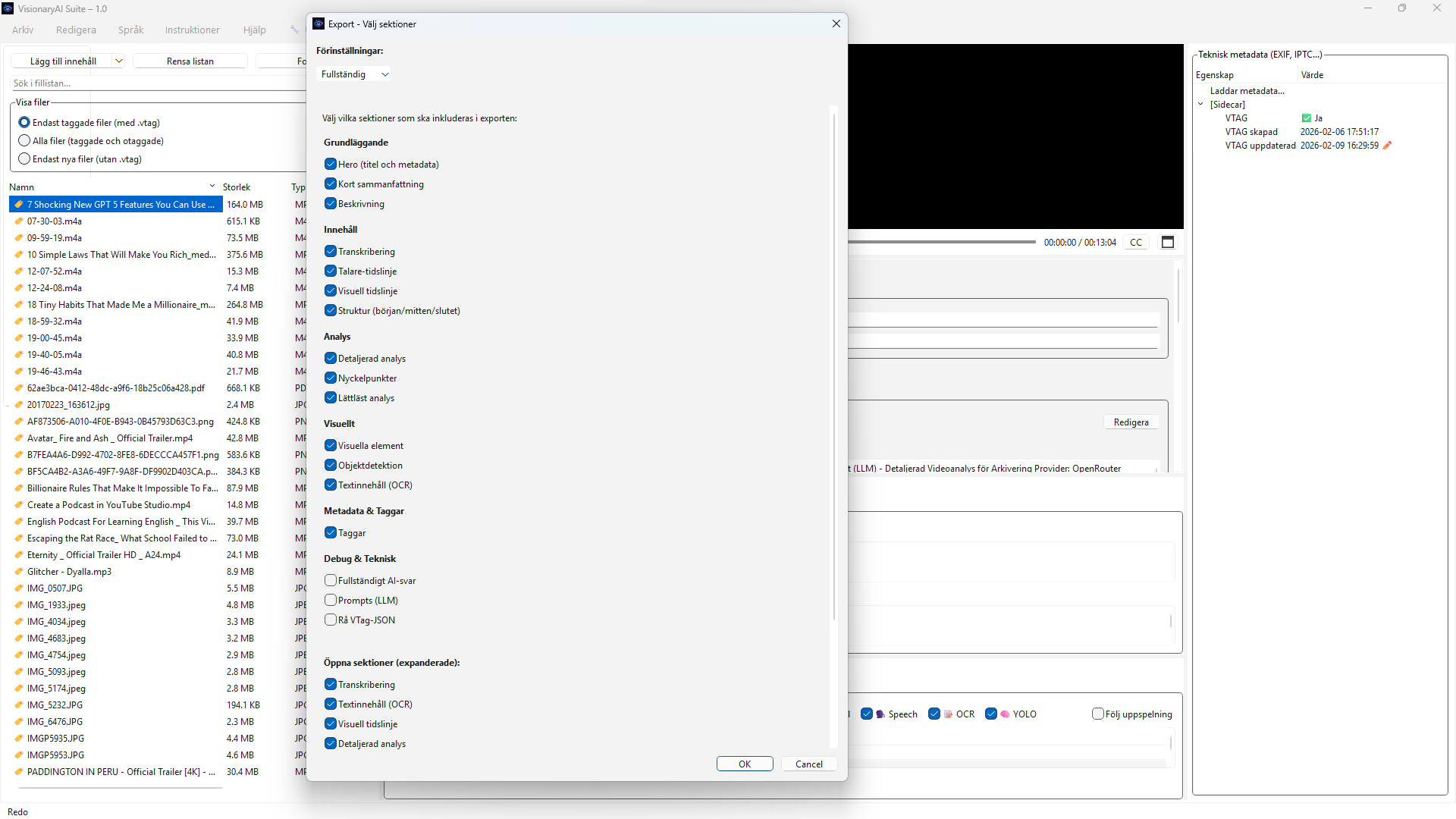1456x819 pixels.
Task: Select Alla filer (taggade och otaggade) radio
Action: (x=24, y=141)
